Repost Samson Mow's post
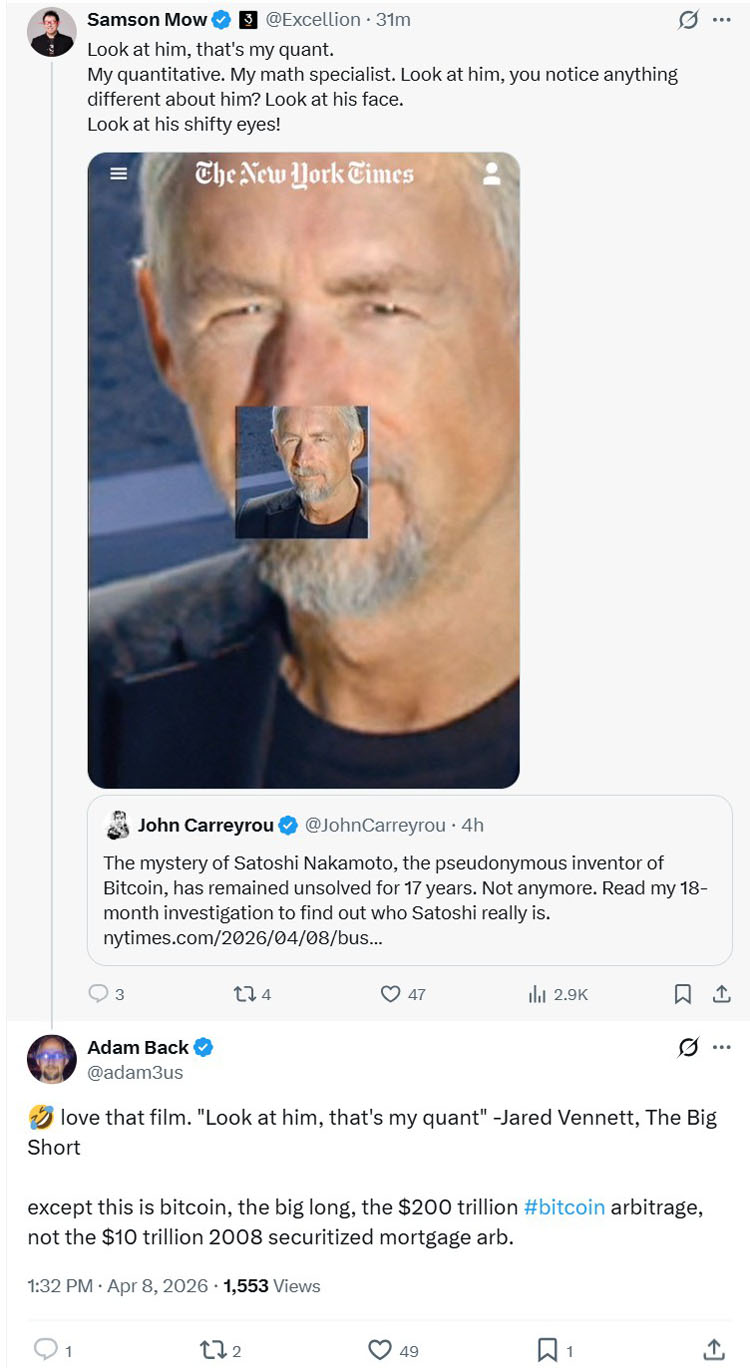Image resolution: width=750 pixels, height=1368 pixels. (x=244, y=994)
